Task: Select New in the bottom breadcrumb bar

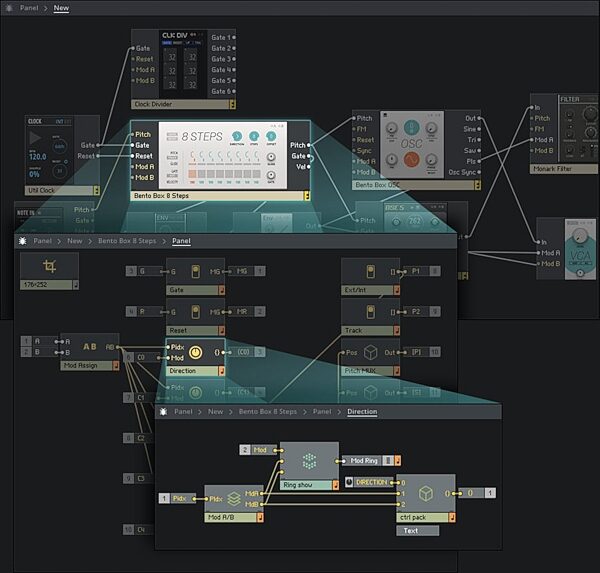Action: (215, 411)
